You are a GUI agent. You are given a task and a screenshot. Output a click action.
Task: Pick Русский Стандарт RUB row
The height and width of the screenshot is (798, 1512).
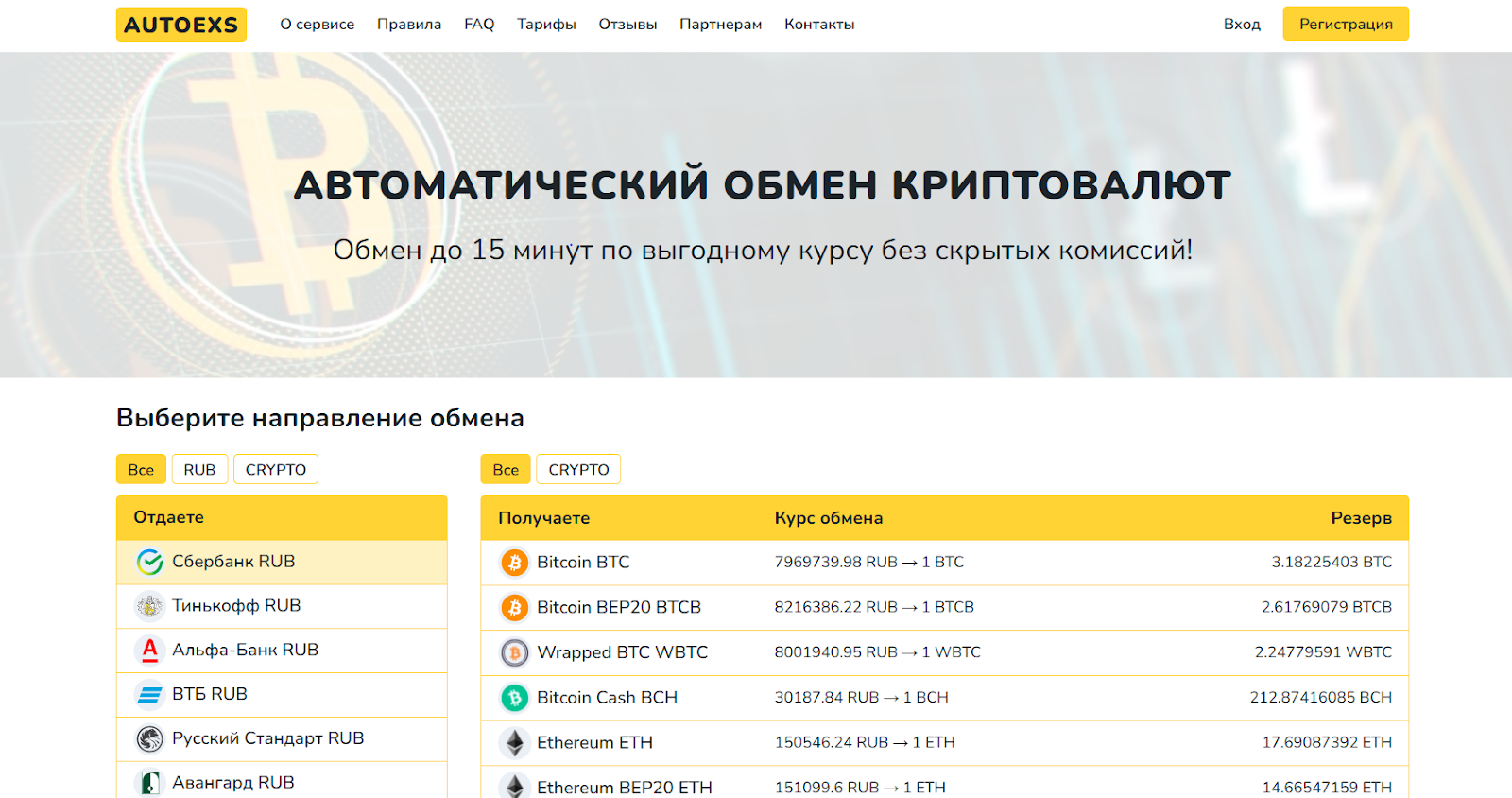click(x=282, y=739)
